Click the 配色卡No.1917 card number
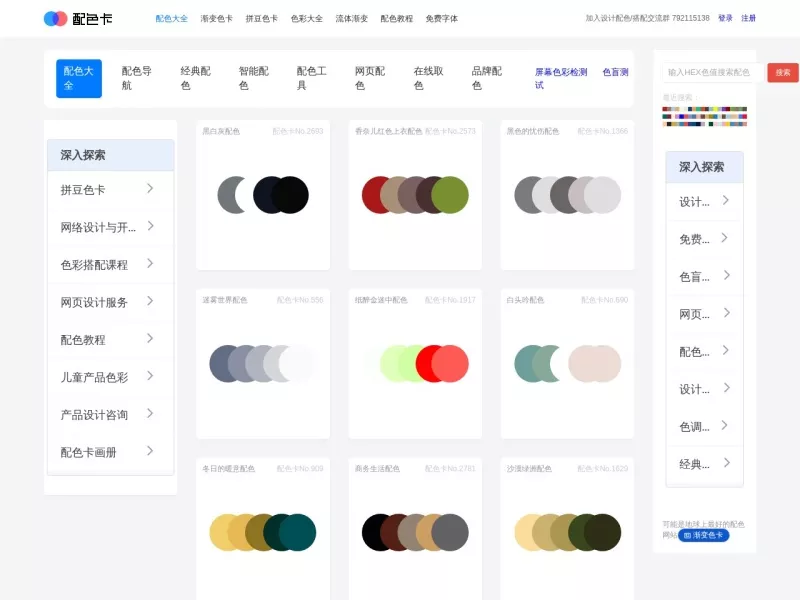Screen dimensions: 800x600 (x=450, y=300)
